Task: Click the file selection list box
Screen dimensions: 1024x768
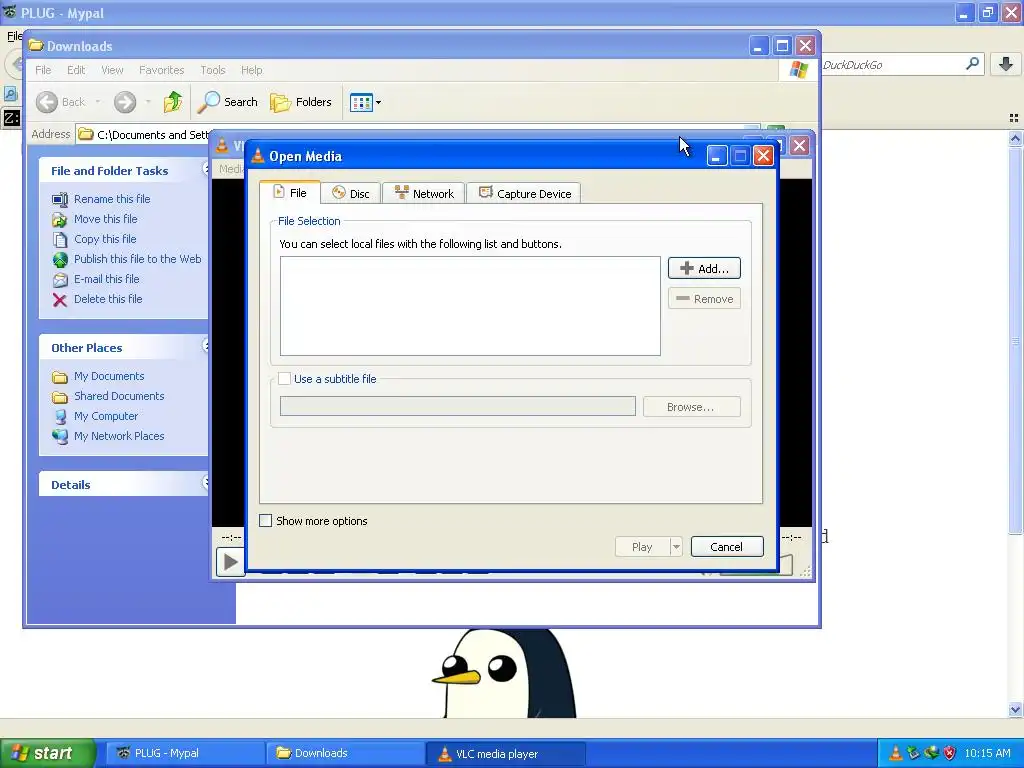Action: 470,306
